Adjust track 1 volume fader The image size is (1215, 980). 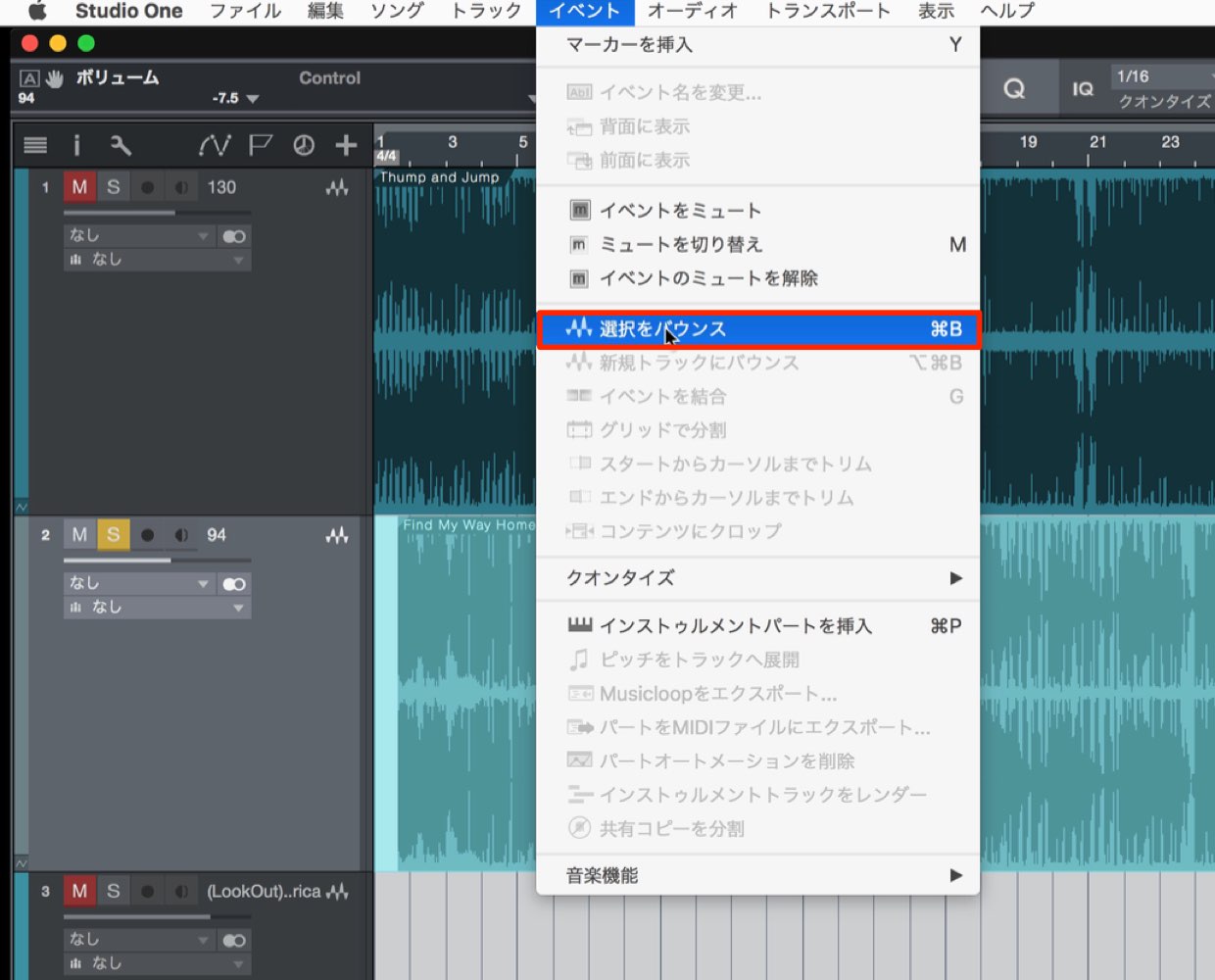[x=157, y=213]
